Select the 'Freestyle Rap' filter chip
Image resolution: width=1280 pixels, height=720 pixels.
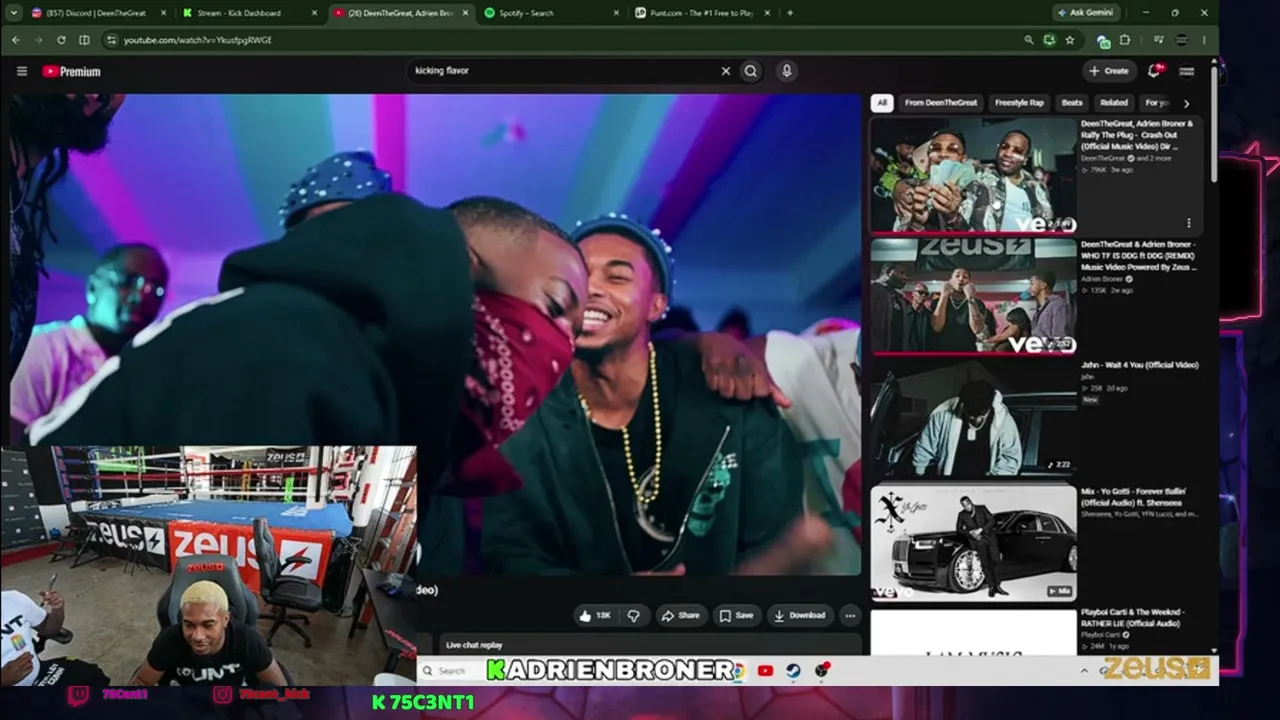click(x=1019, y=102)
